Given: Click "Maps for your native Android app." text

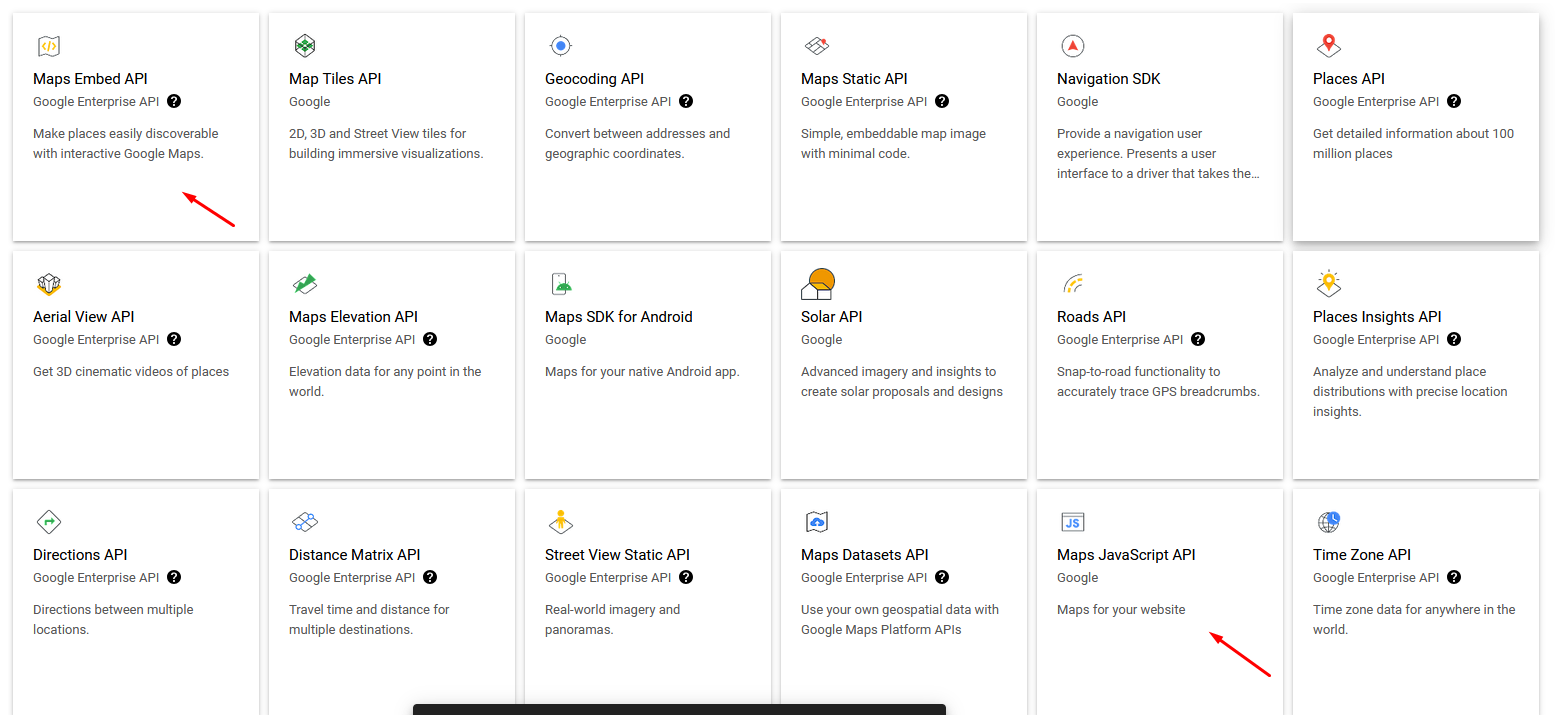Looking at the screenshot, I should coord(642,371).
